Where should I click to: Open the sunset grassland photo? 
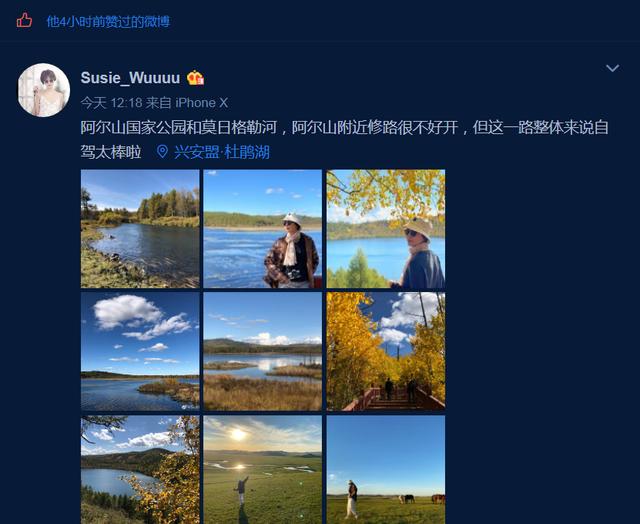[x=262, y=470]
